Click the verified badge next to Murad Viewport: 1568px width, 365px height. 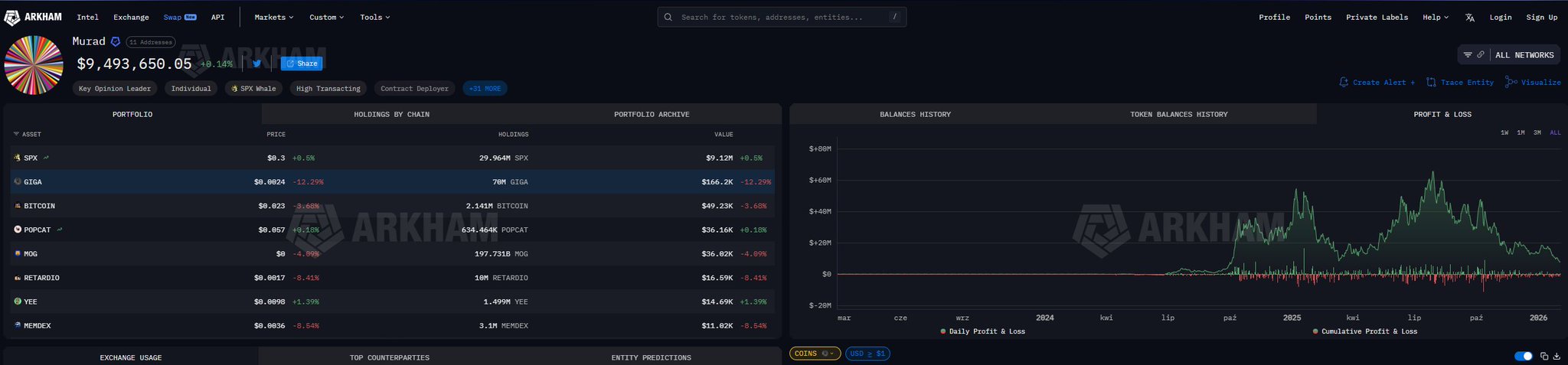pyautogui.click(x=116, y=41)
